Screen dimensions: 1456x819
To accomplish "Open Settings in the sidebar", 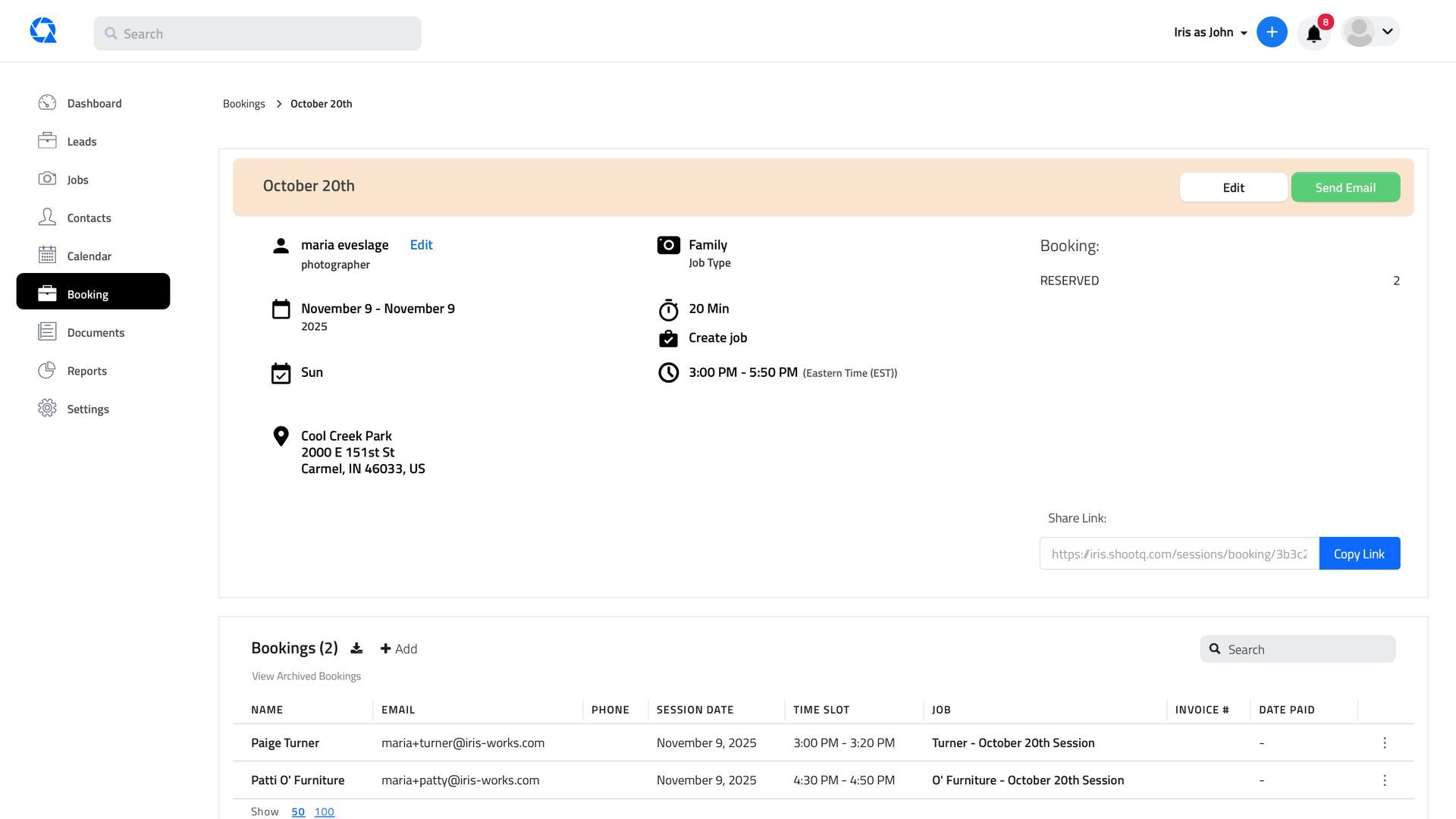I will tap(88, 409).
